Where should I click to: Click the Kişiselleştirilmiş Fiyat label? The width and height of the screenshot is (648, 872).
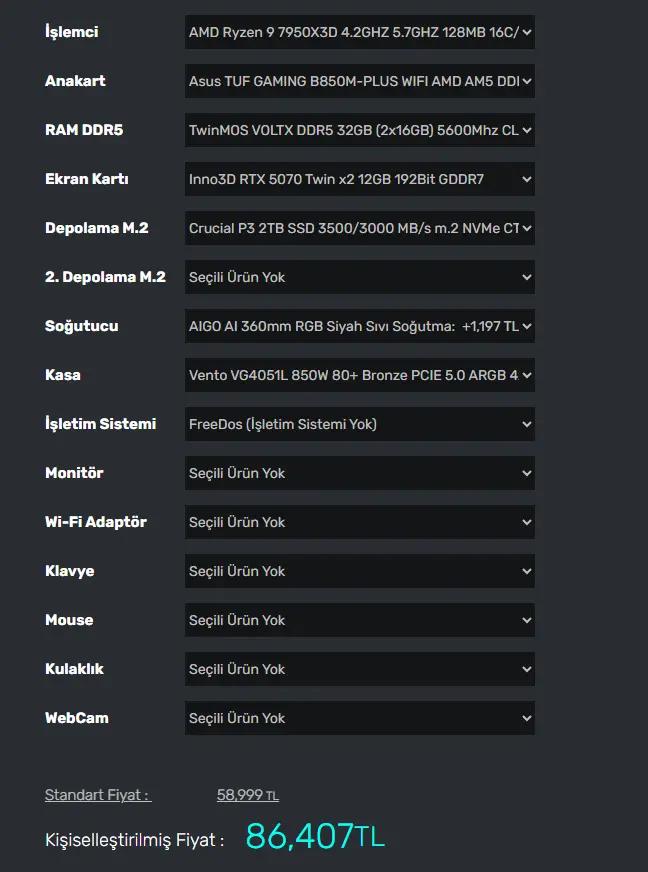tap(134, 840)
